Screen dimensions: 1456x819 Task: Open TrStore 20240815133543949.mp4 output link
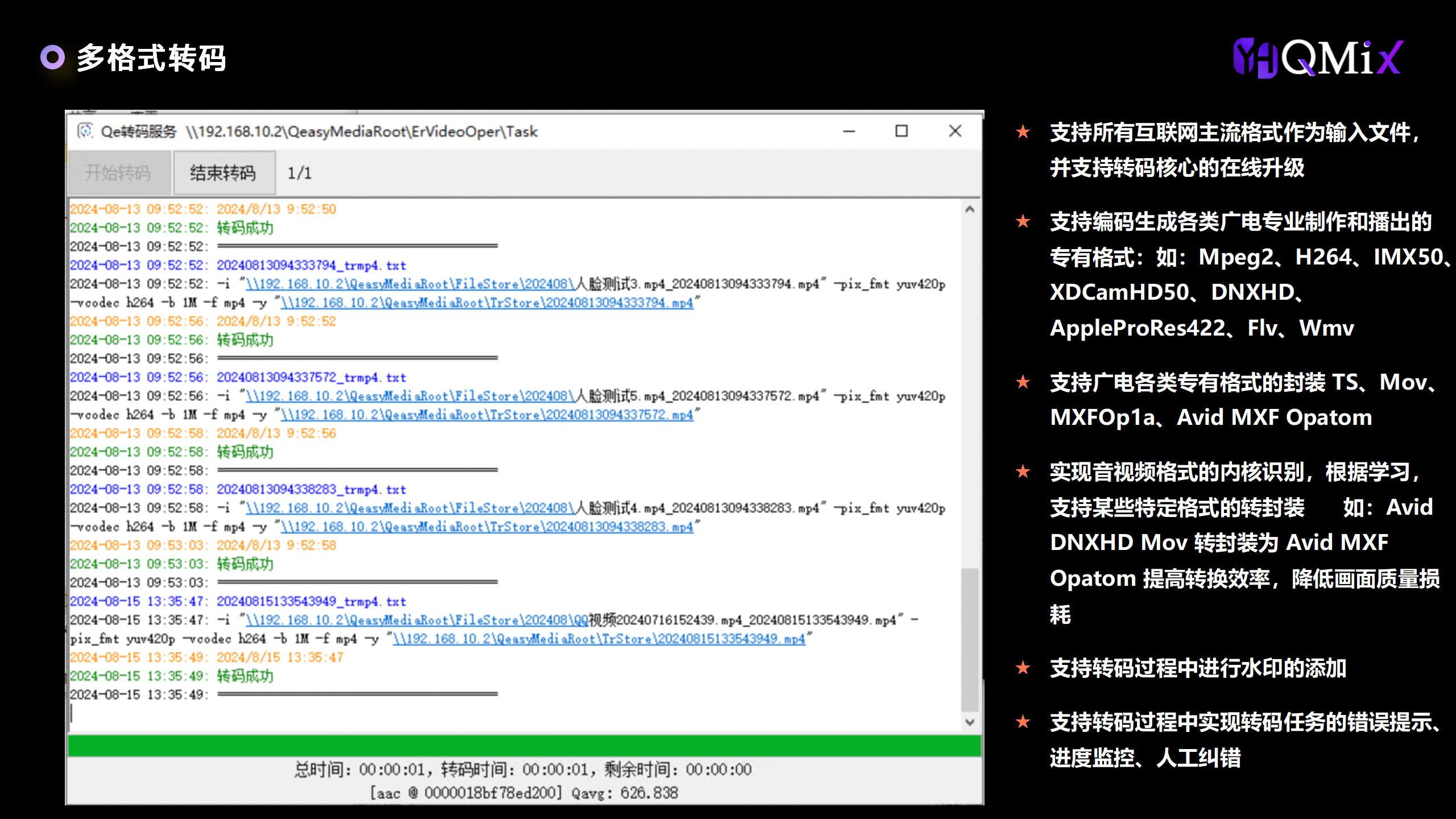(x=598, y=639)
